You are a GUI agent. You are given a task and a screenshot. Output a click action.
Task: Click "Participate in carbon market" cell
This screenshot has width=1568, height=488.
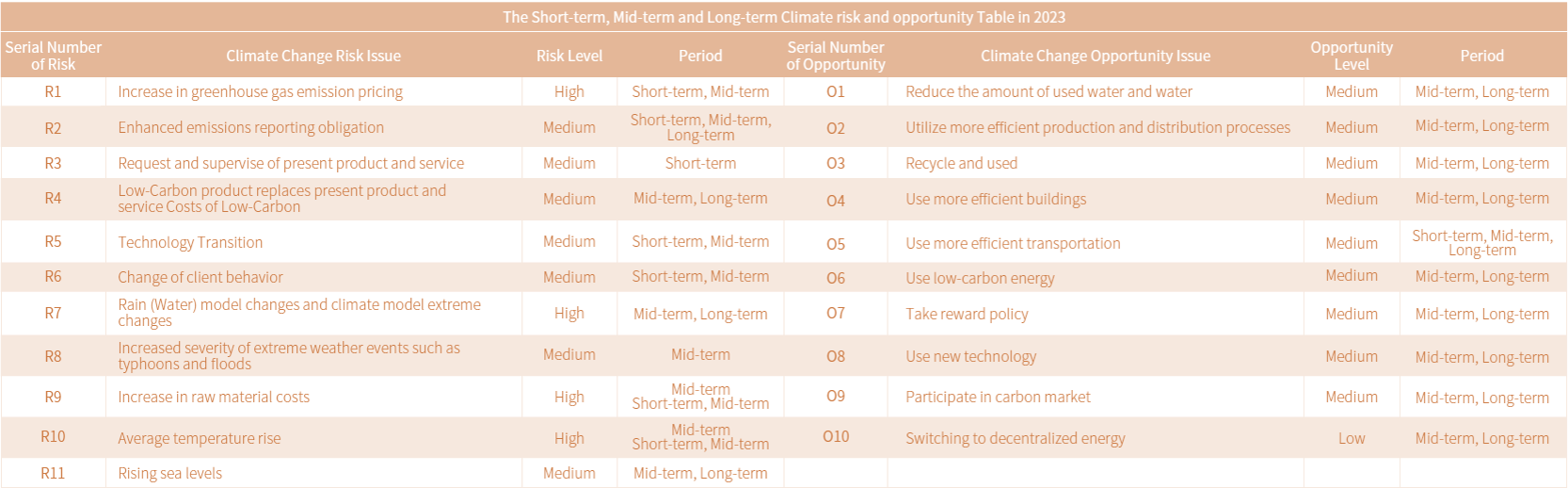coord(998,397)
